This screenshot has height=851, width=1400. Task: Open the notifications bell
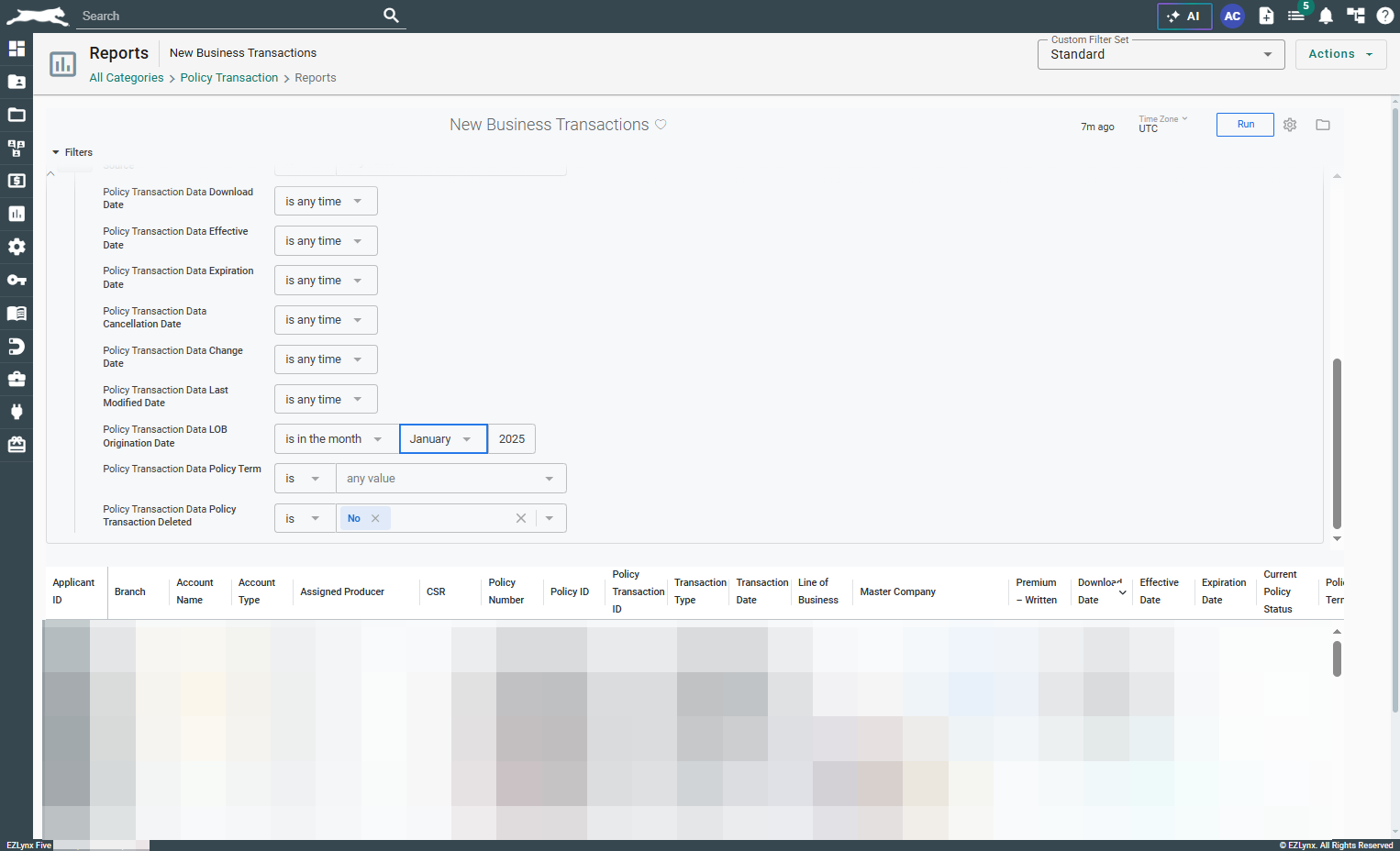pos(1326,16)
